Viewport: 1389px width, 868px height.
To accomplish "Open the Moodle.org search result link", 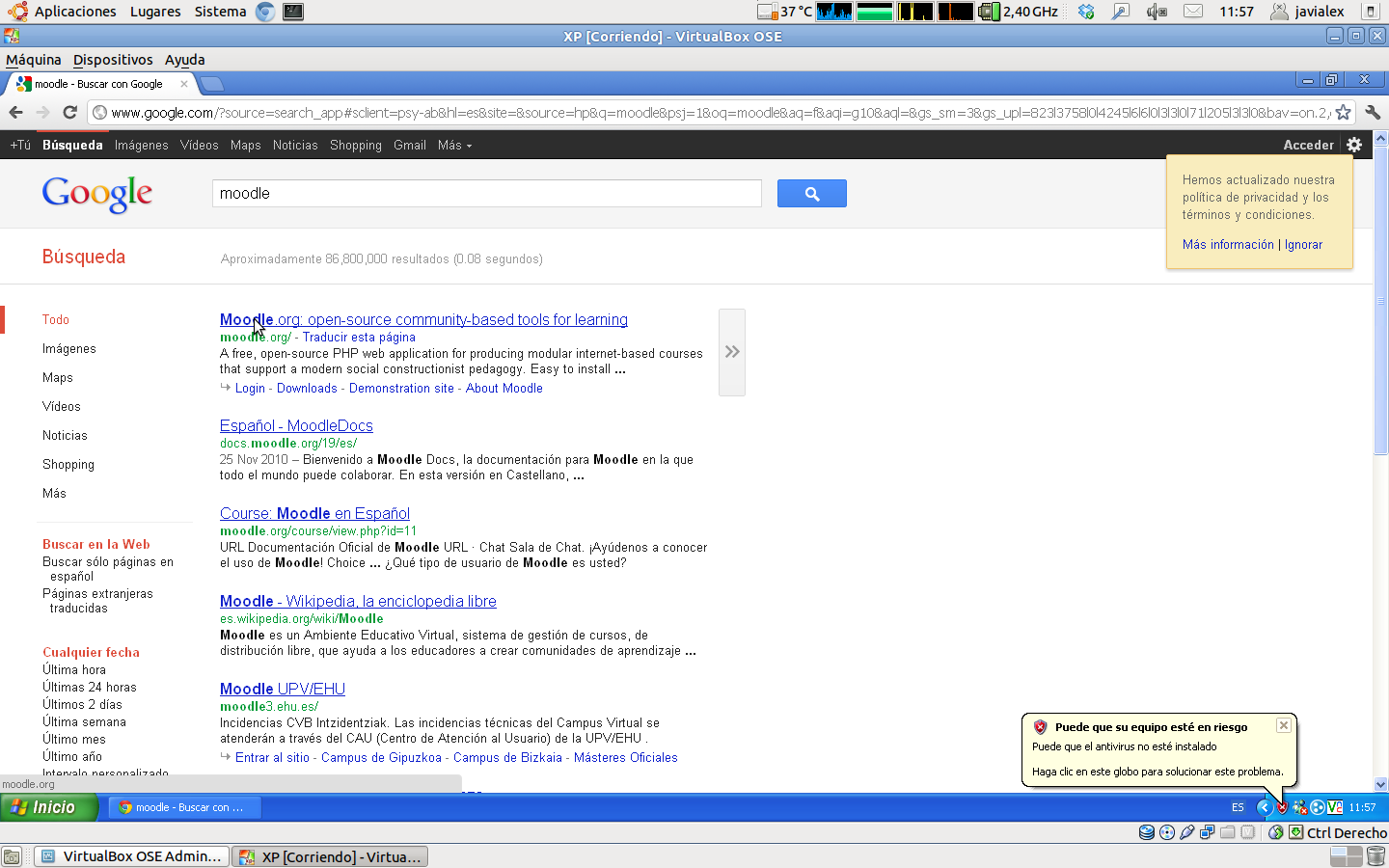I will coord(423,319).
